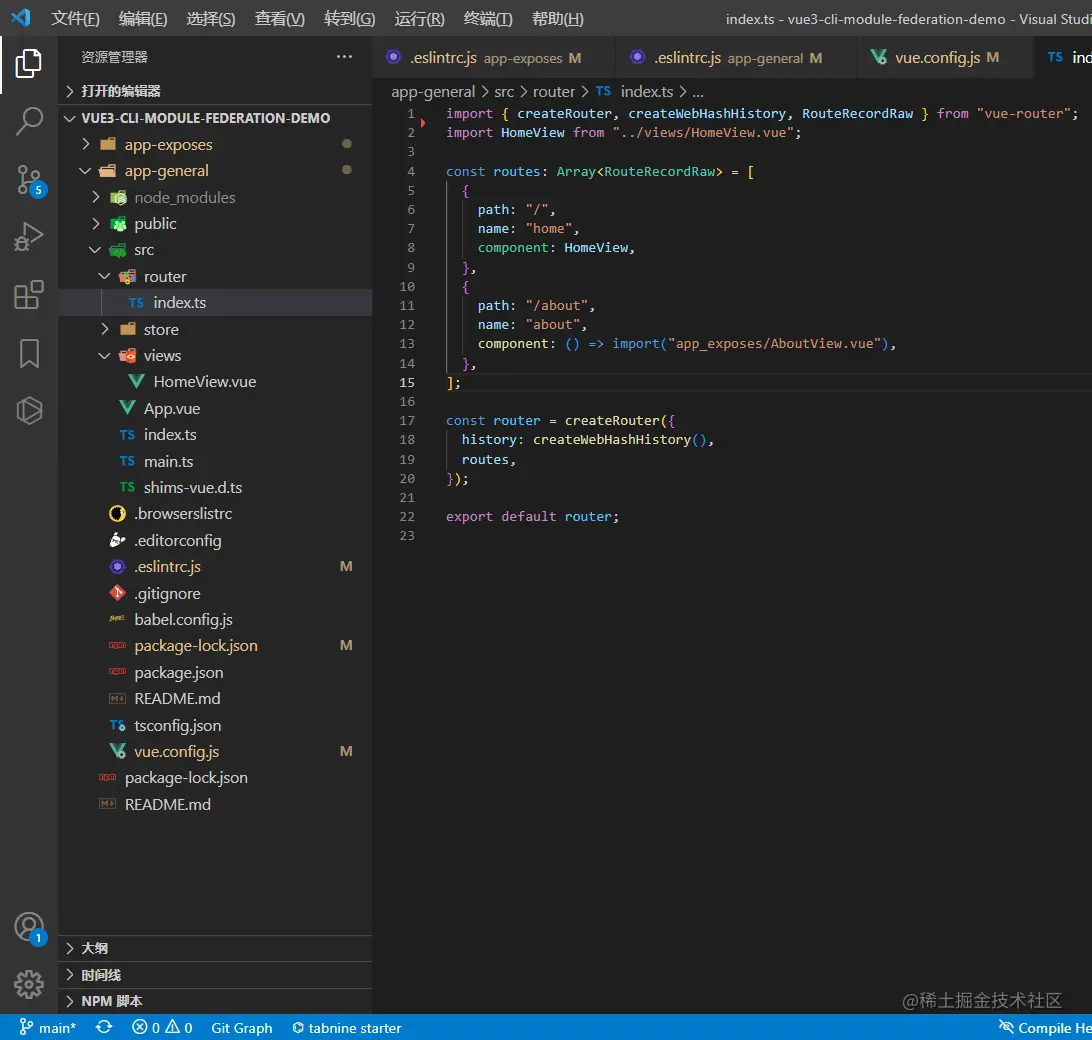Expand the app-exposes folder
Image resolution: width=1092 pixels, height=1040 pixels.
214,144
